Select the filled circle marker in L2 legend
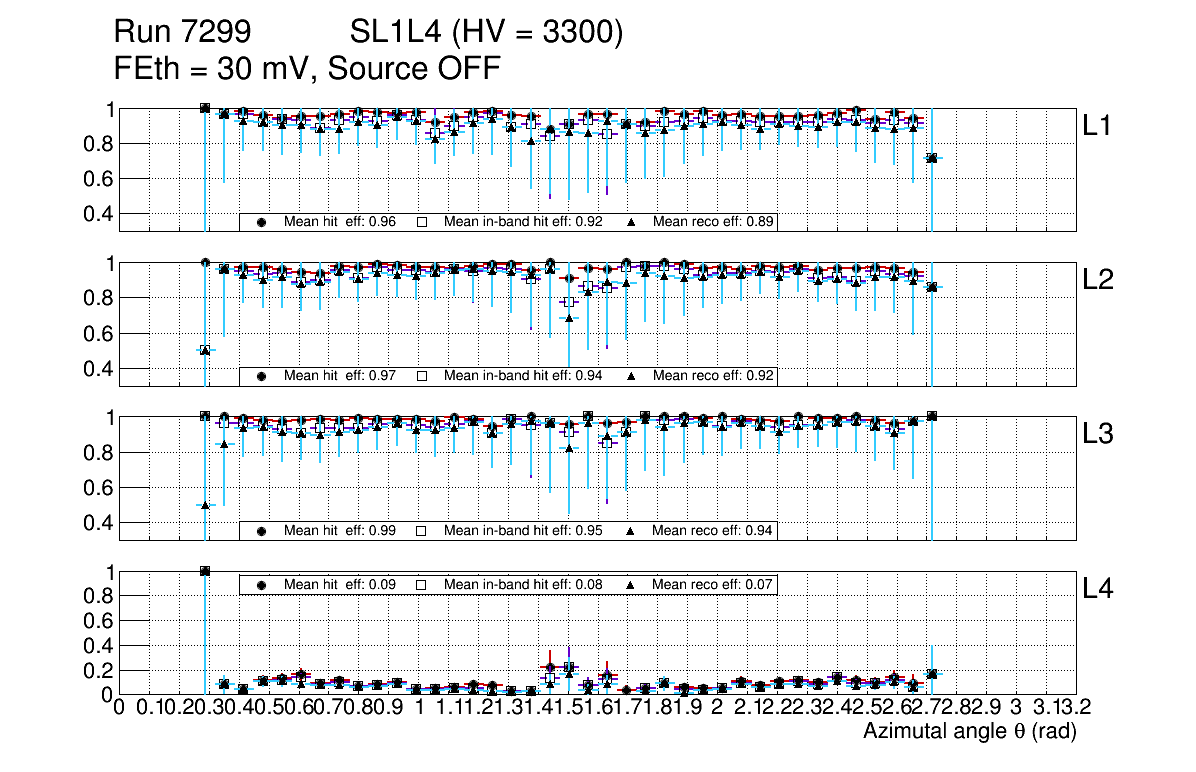 pos(262,376)
